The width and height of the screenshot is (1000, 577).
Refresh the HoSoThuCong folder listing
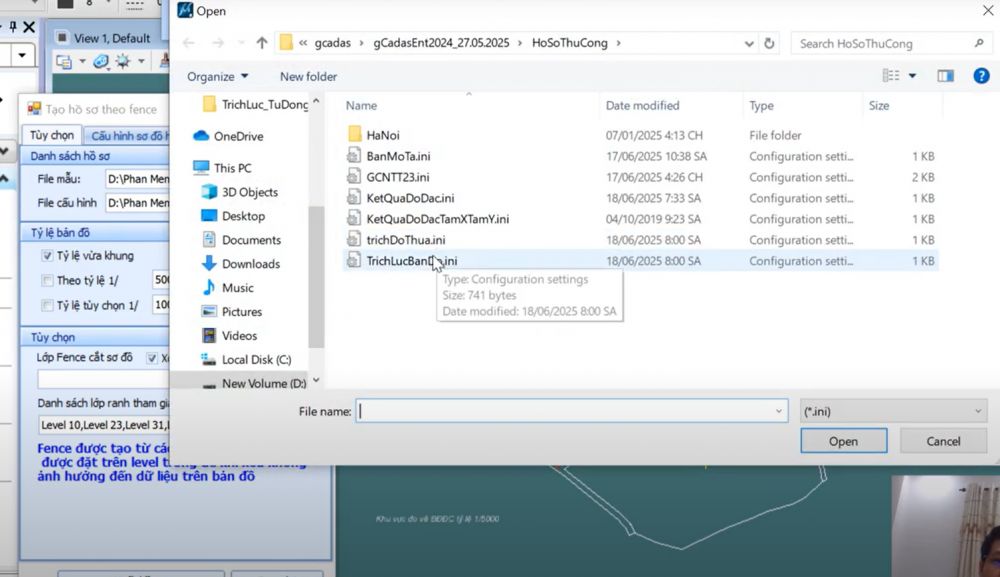769,43
